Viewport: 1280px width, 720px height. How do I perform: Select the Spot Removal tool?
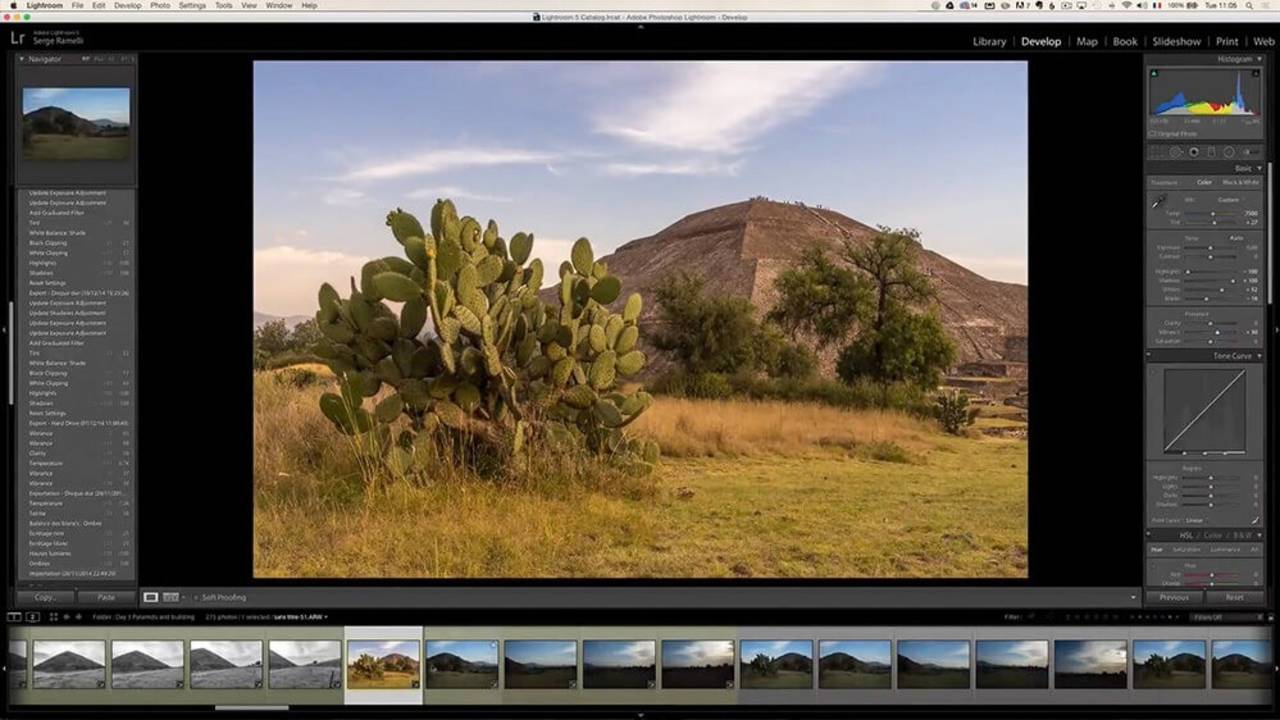coord(1175,152)
